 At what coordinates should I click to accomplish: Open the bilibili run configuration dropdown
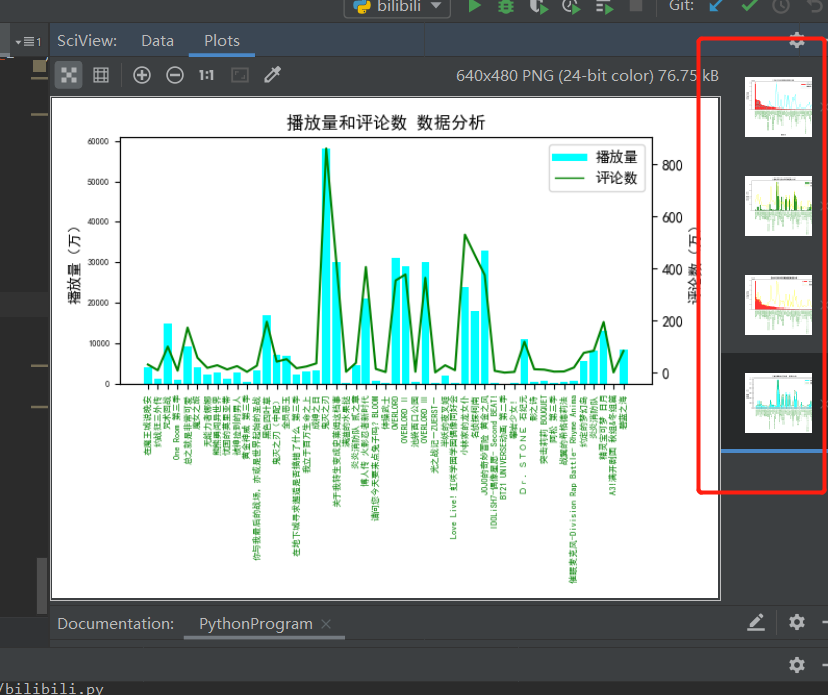pos(398,6)
